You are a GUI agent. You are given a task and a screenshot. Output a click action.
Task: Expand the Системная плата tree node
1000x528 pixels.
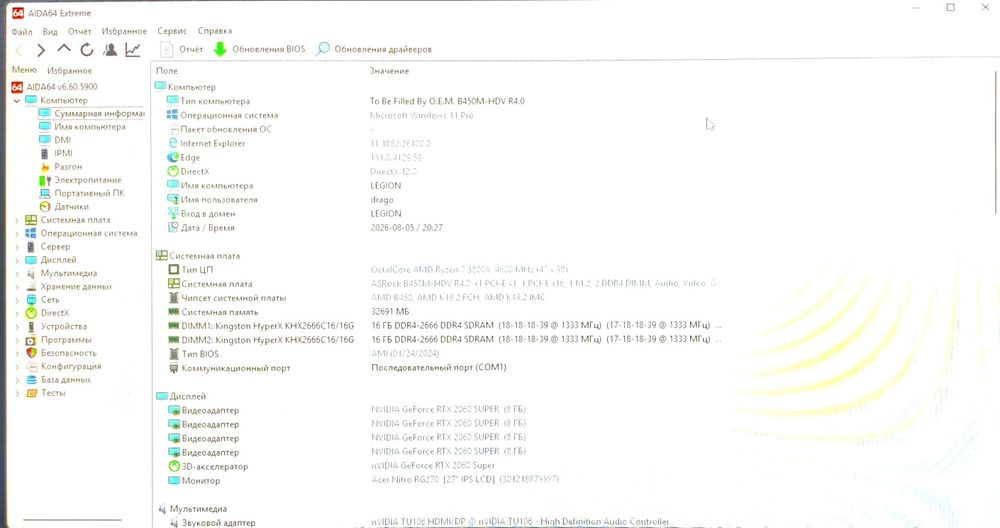click(x=17, y=220)
